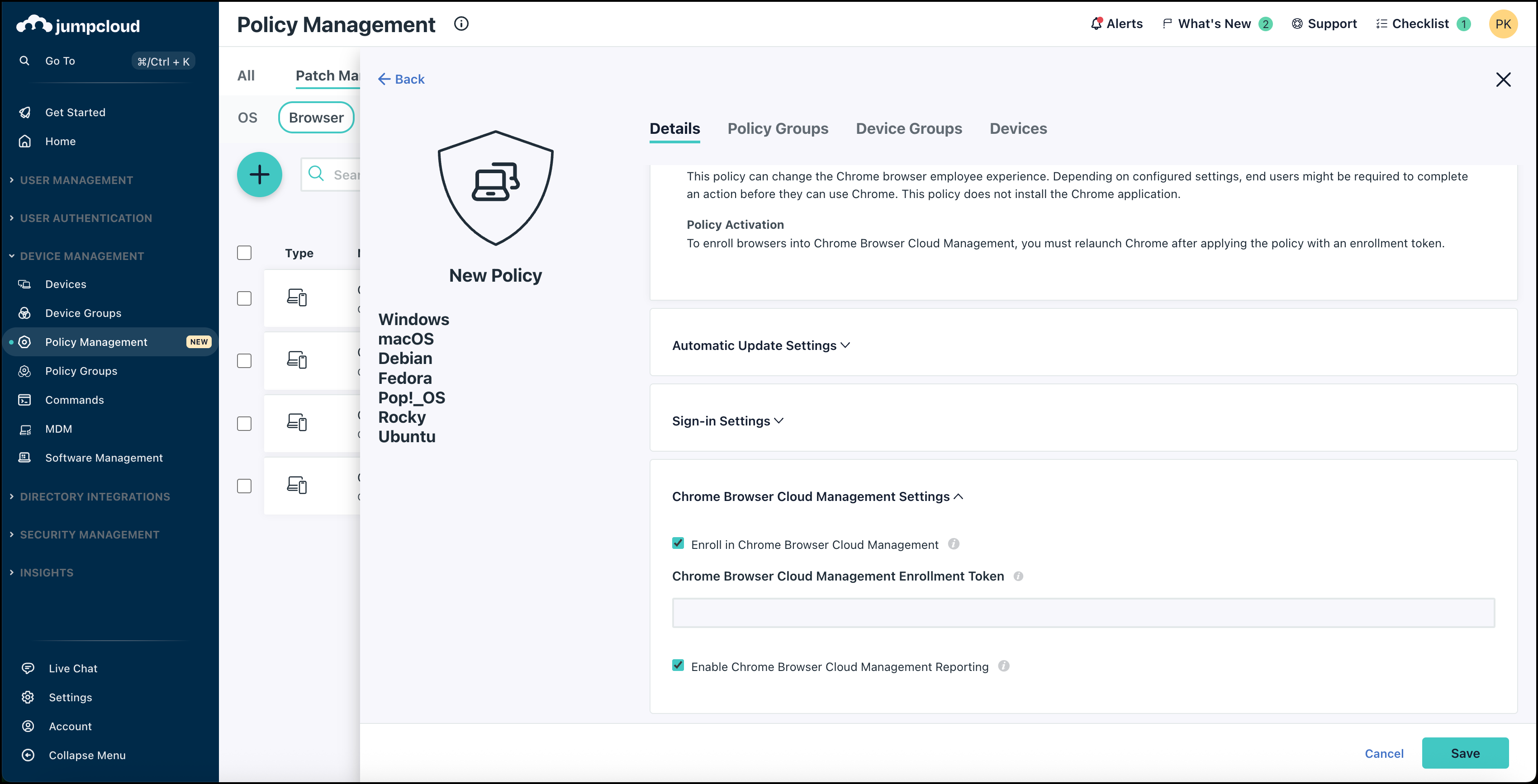Expand Sign-in Settings section

click(x=727, y=420)
